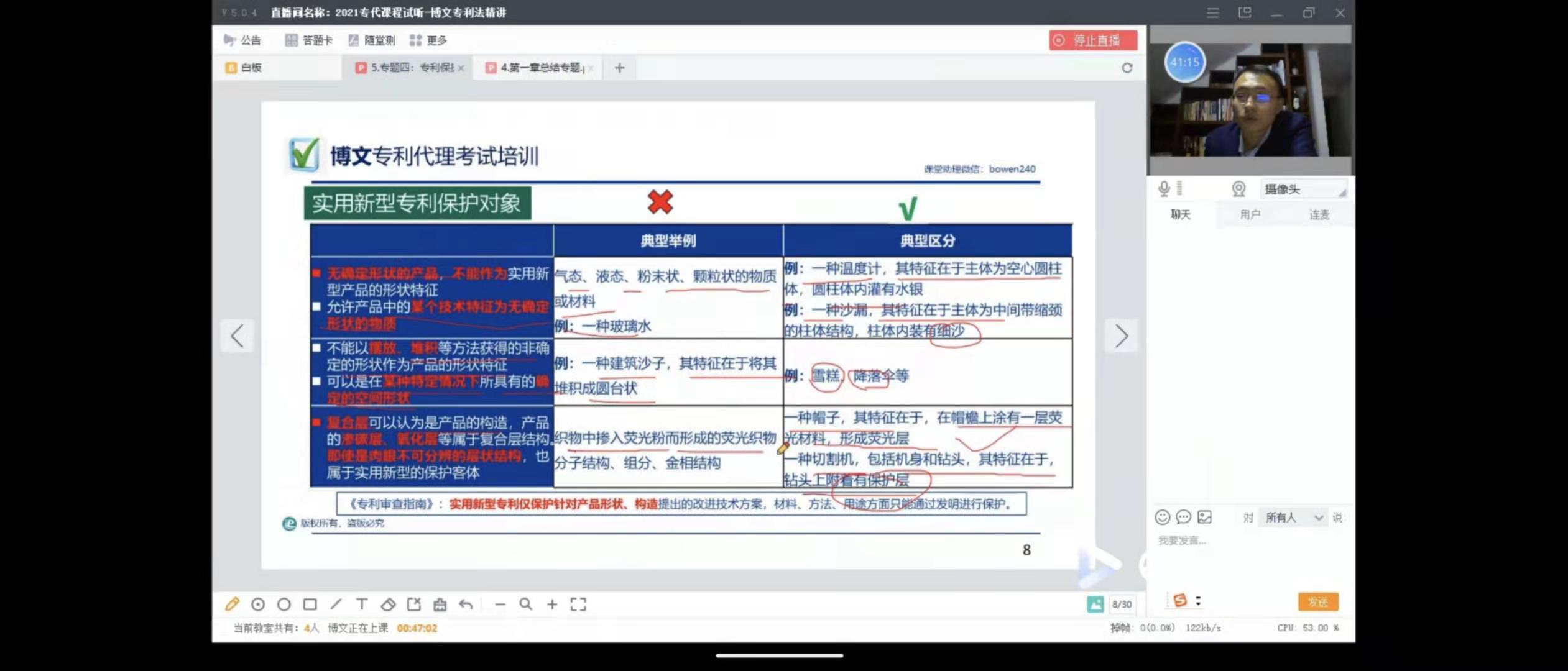Image resolution: width=1568 pixels, height=671 pixels.
Task: Select the eraser tool
Action: pos(388,604)
